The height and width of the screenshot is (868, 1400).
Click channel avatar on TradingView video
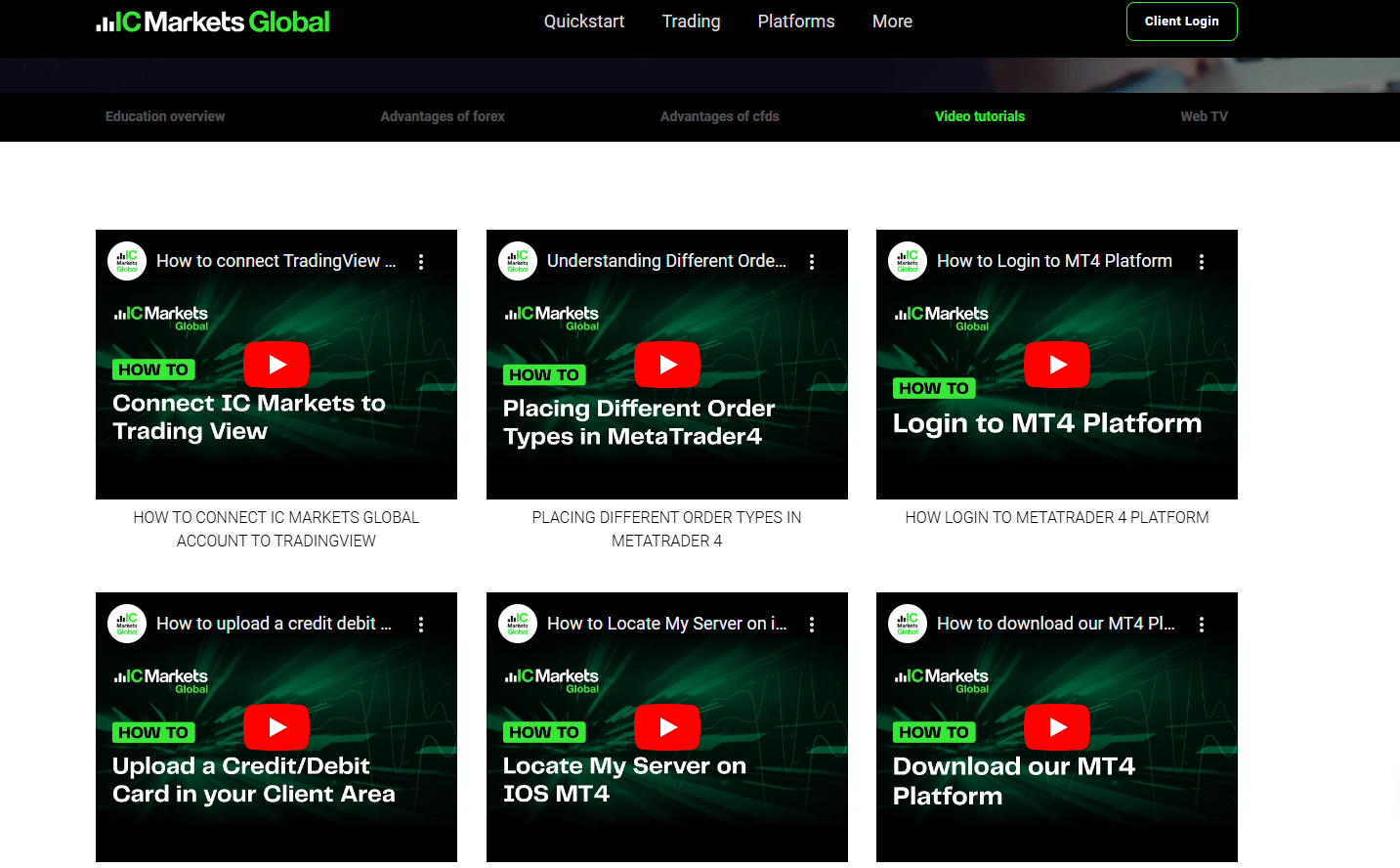coord(127,261)
